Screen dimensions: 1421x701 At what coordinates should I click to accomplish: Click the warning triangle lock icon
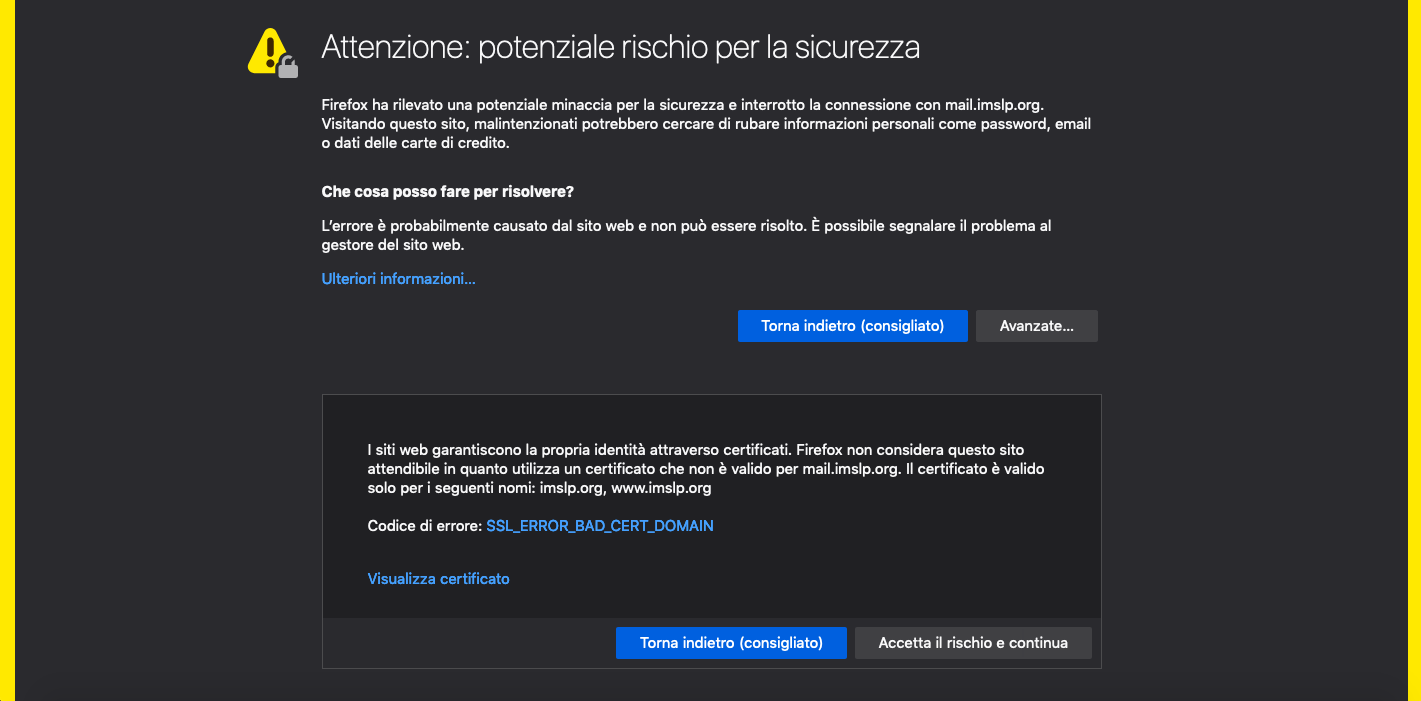(x=273, y=52)
